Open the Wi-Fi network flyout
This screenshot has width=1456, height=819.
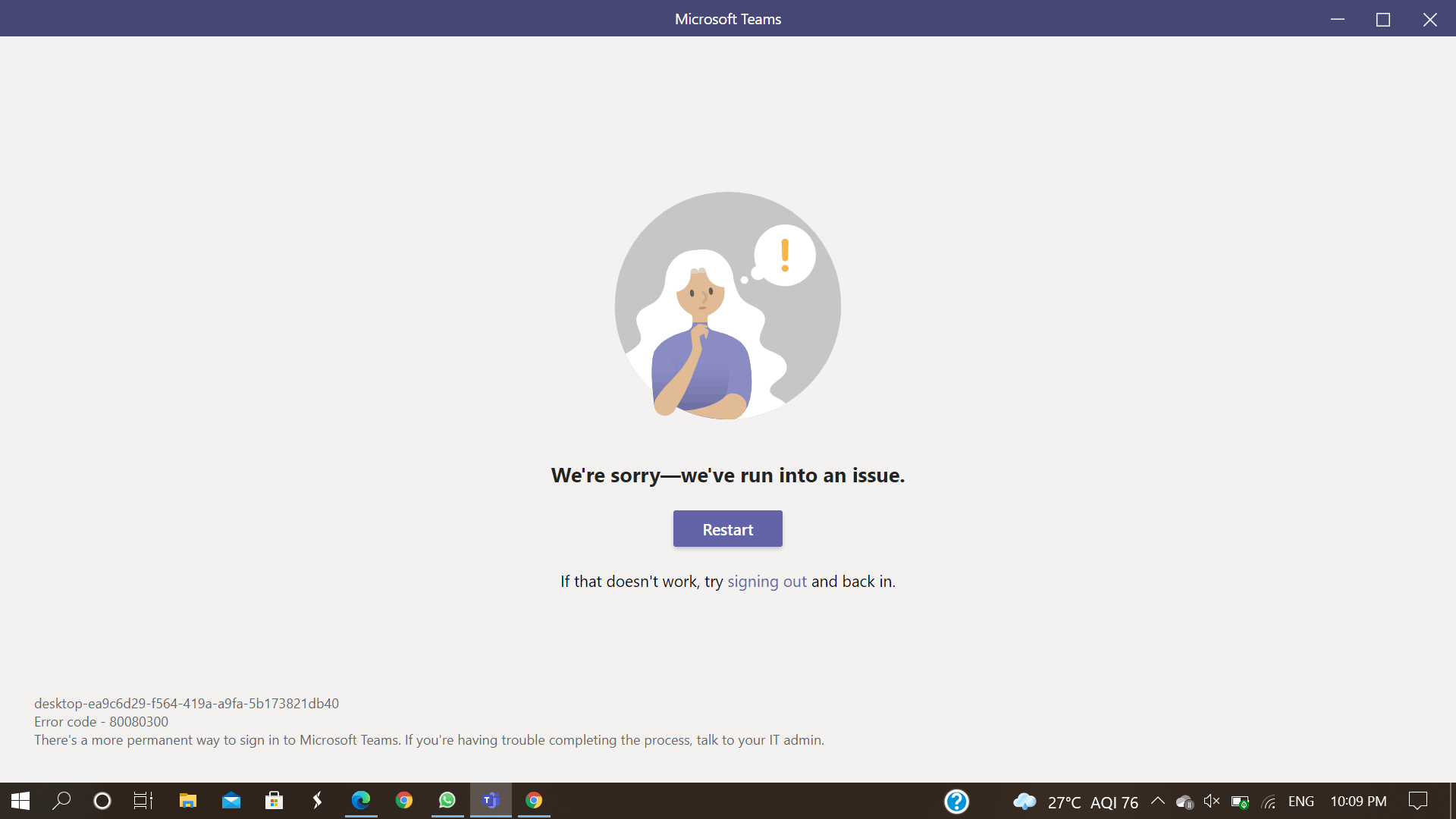click(1269, 802)
